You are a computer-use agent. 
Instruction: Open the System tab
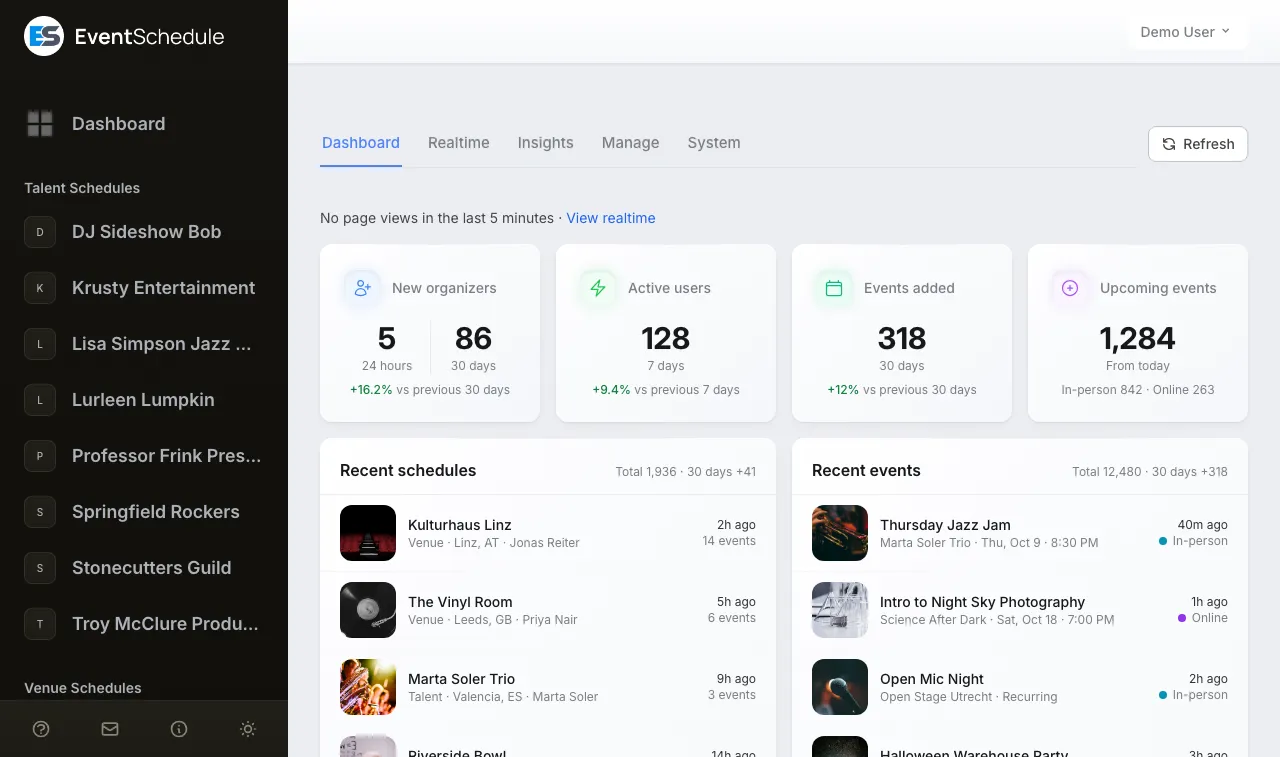point(714,143)
